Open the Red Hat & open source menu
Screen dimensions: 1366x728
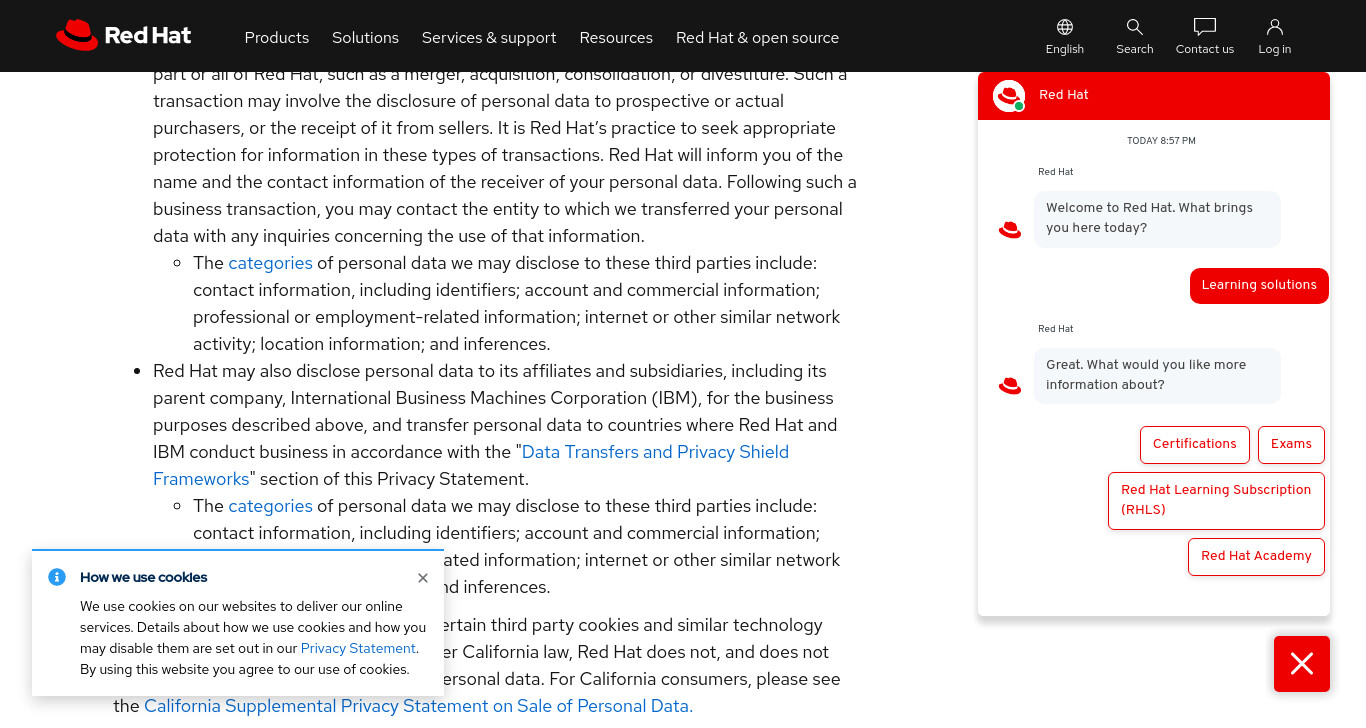(757, 37)
